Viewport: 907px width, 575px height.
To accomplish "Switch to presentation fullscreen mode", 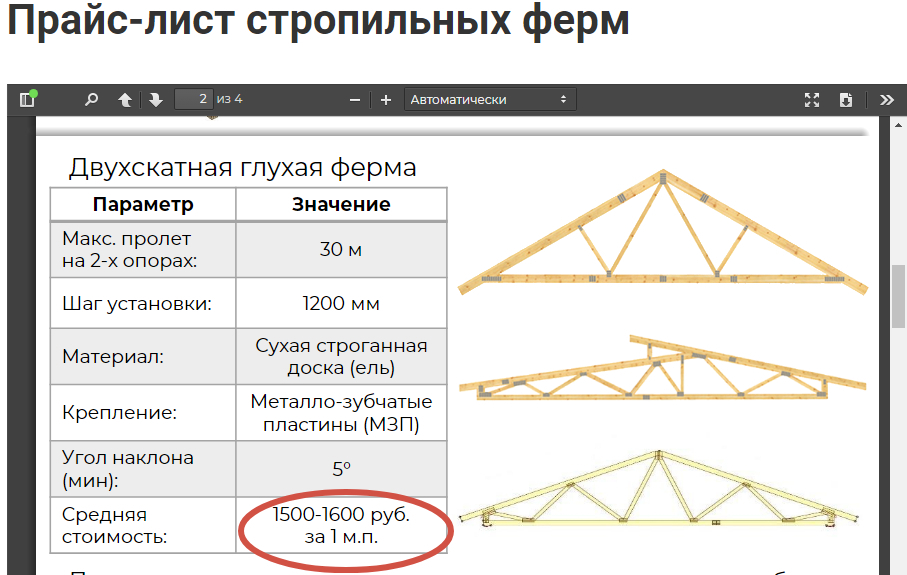I will (812, 99).
